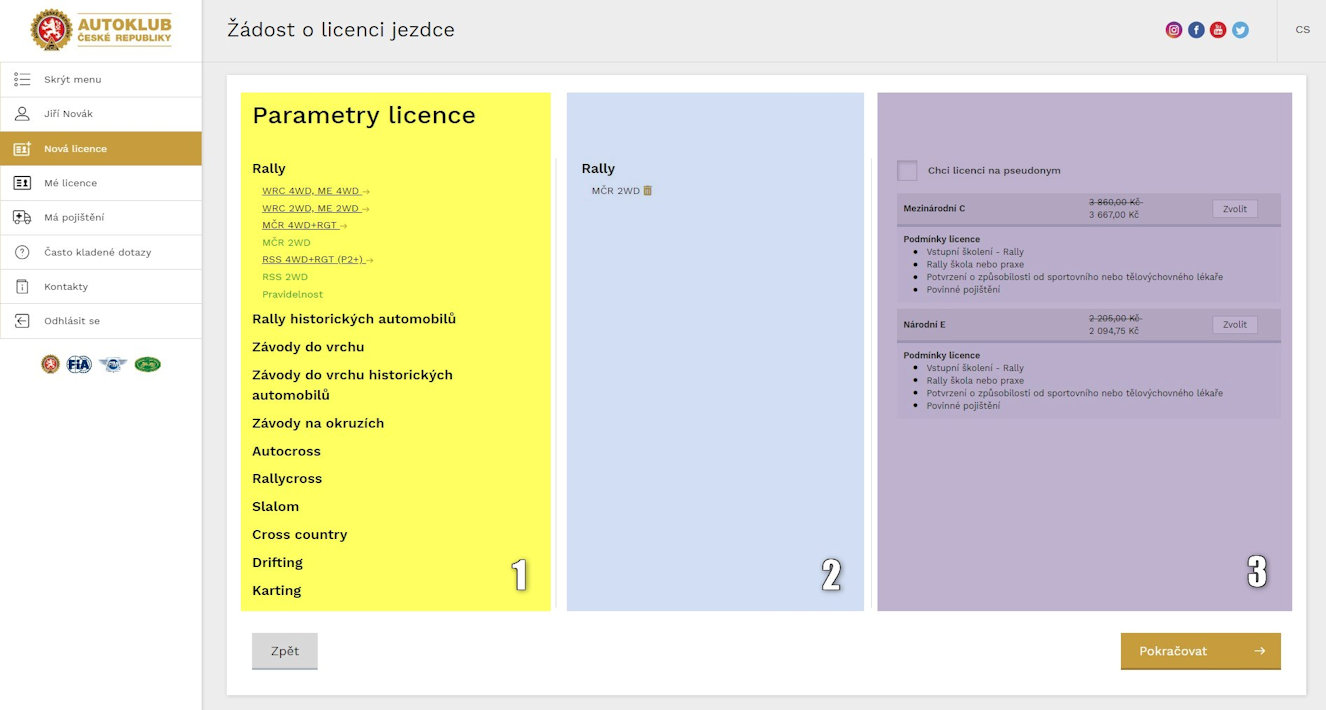1326x710 pixels.
Task: Open the CS language selector
Action: pyautogui.click(x=1302, y=29)
